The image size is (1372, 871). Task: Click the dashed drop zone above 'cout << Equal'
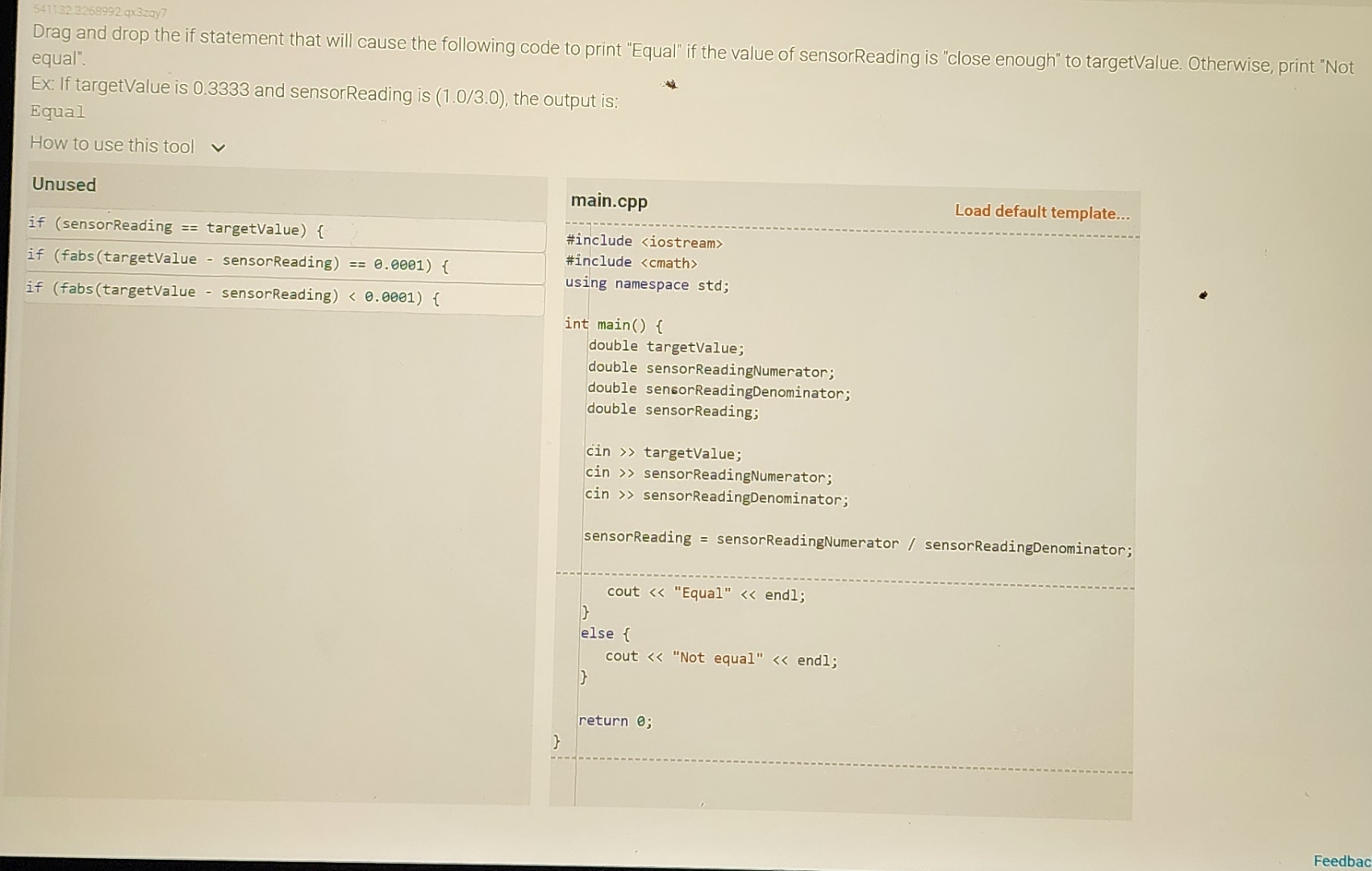click(847, 573)
